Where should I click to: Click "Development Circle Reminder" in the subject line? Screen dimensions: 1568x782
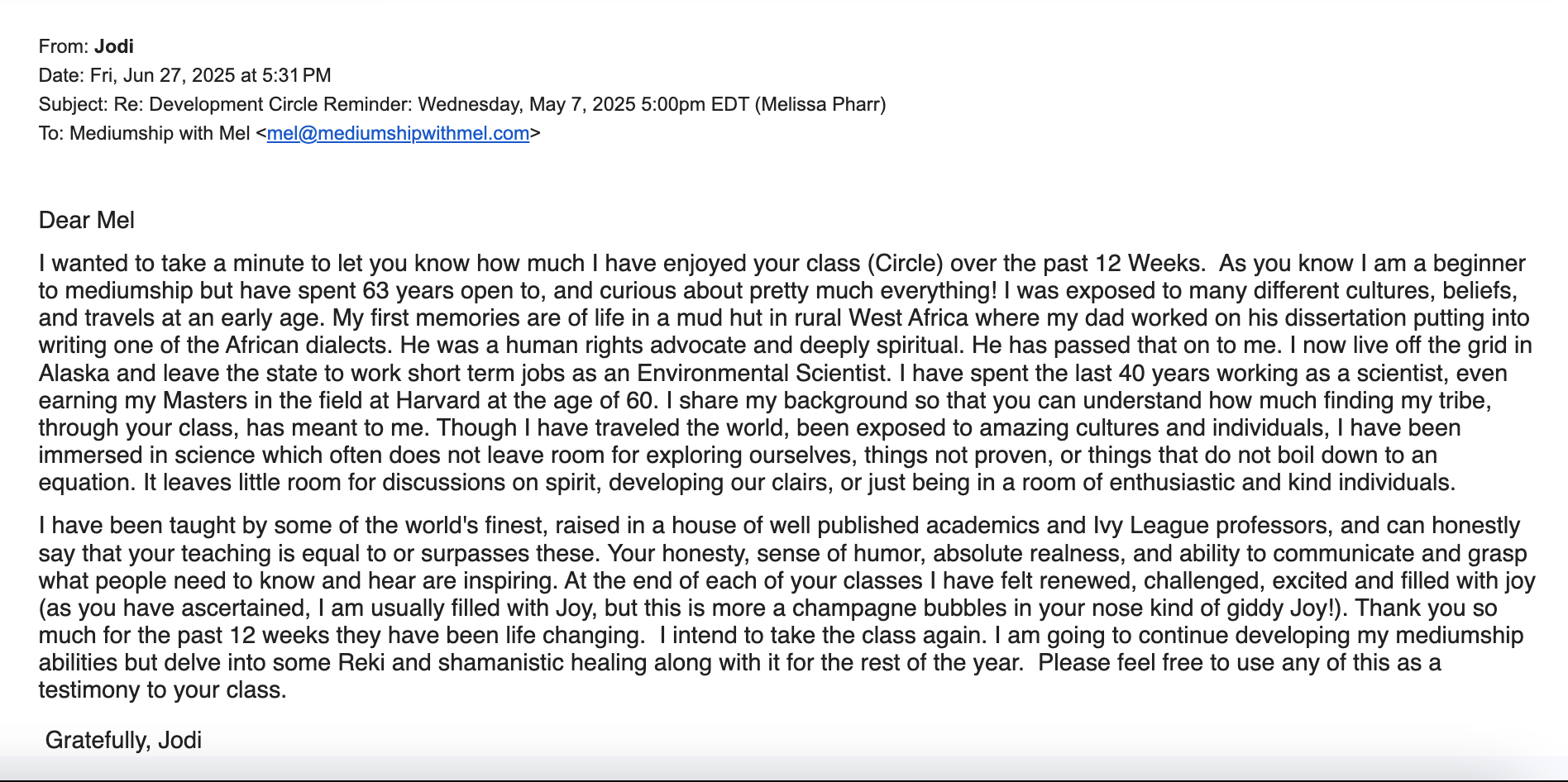280,104
